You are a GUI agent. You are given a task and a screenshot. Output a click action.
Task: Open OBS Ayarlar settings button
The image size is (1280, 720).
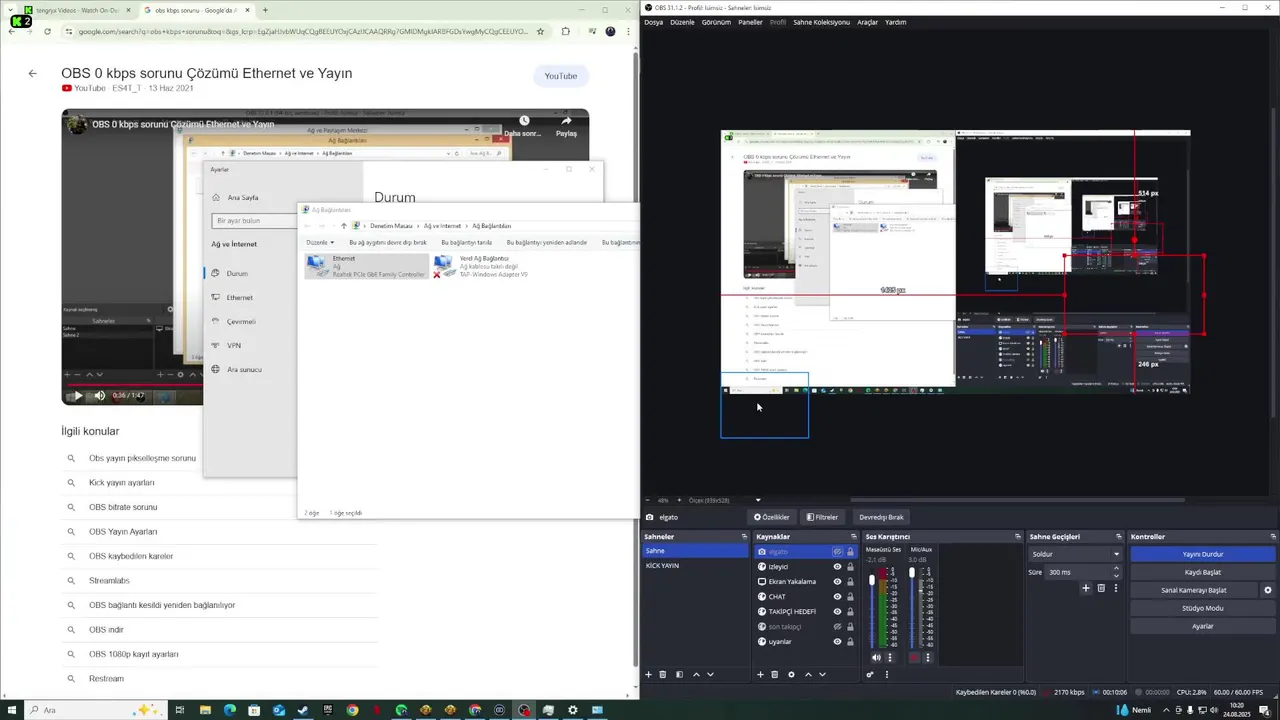pos(1203,626)
